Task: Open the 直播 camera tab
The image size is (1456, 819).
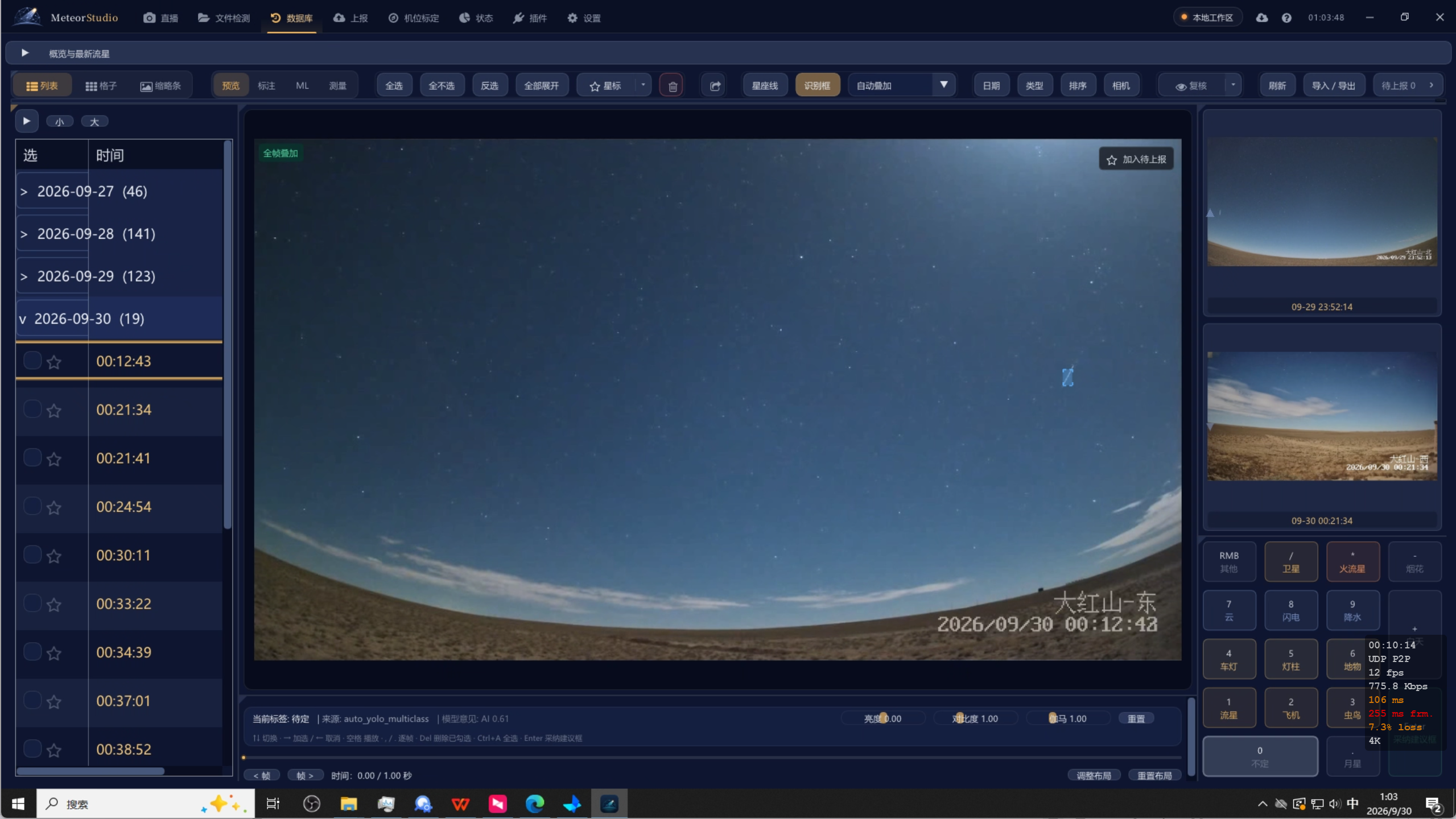Action: click(161, 18)
